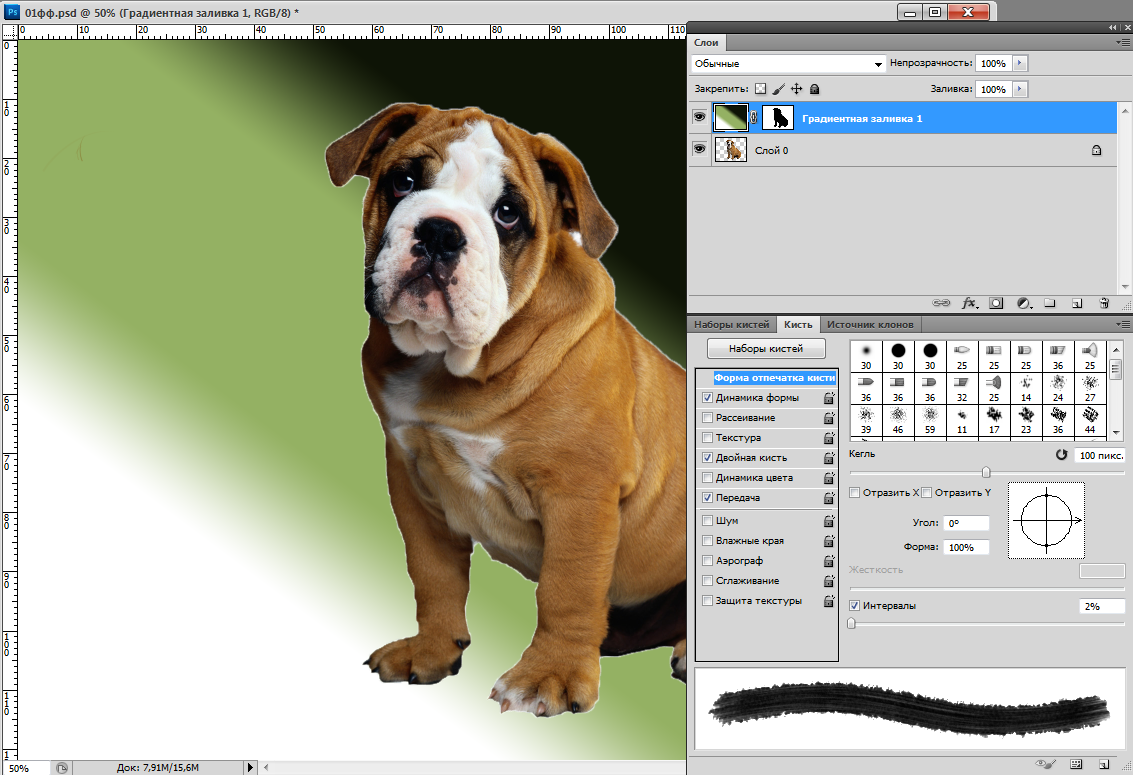Select the brush tip labeled 14
This screenshot has height=775, width=1133.
1026,388
